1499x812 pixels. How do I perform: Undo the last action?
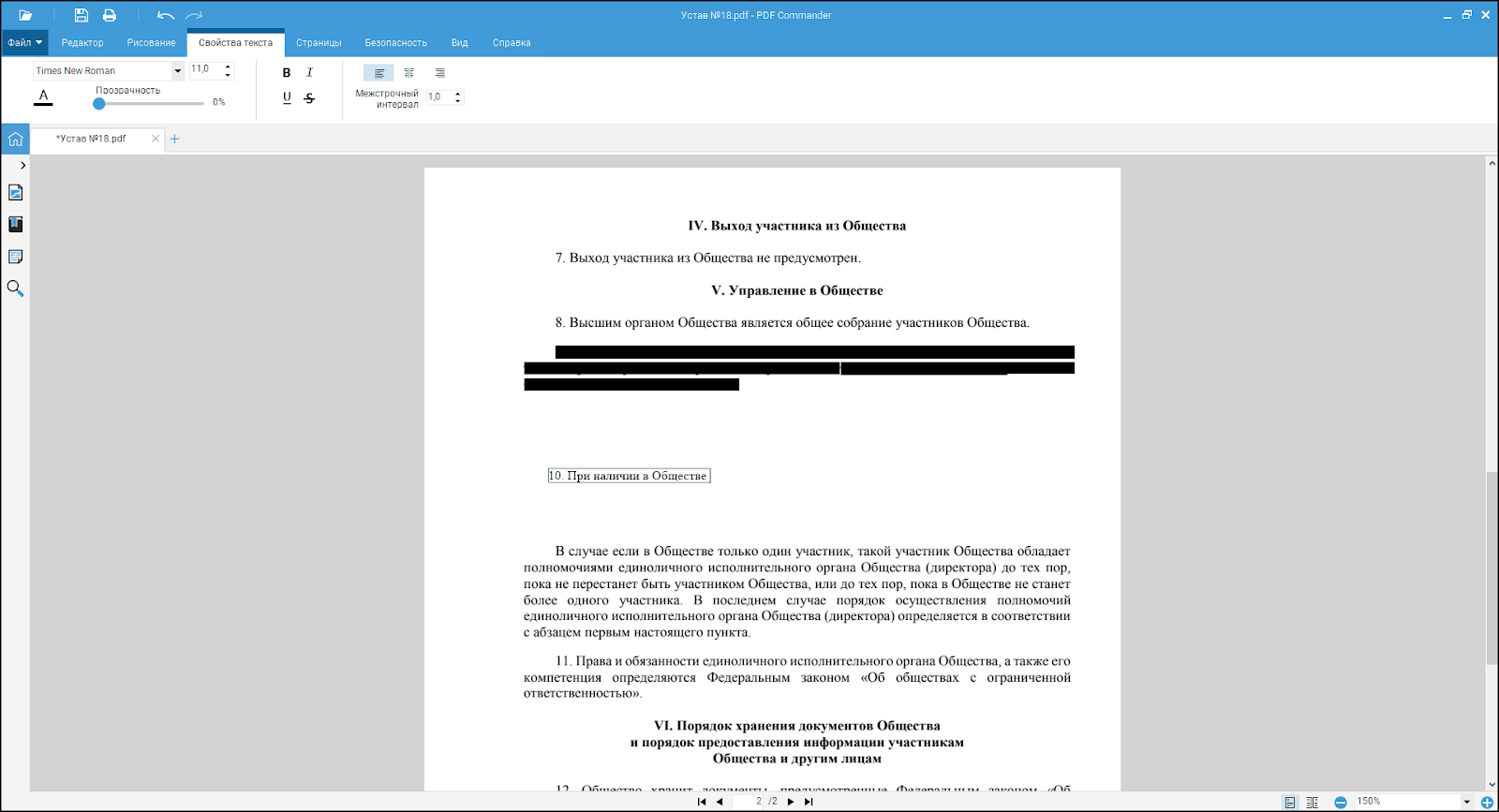point(166,15)
